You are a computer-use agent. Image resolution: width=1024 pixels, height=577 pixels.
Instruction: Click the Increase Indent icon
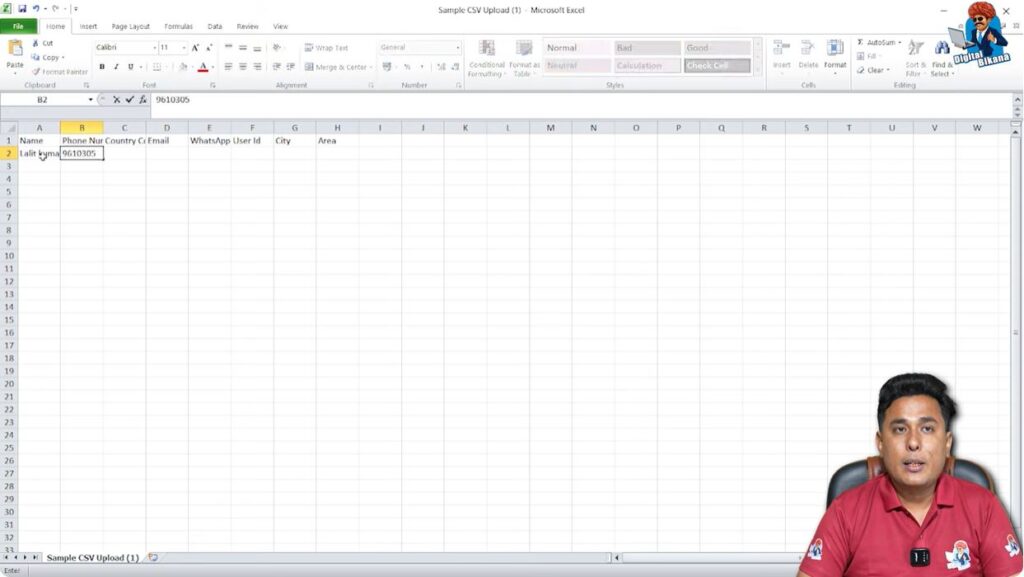click(291, 67)
